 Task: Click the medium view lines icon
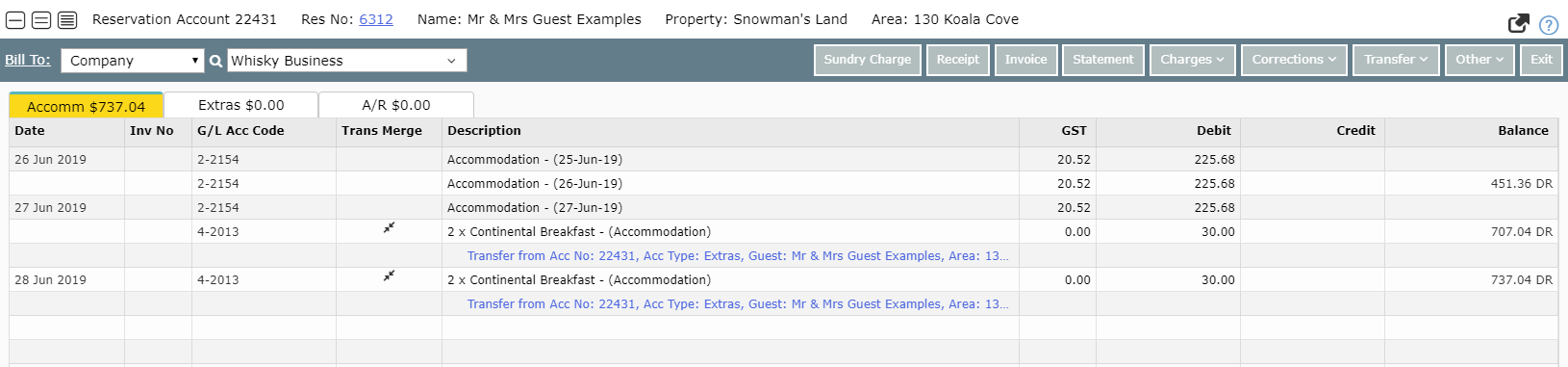pos(41,20)
